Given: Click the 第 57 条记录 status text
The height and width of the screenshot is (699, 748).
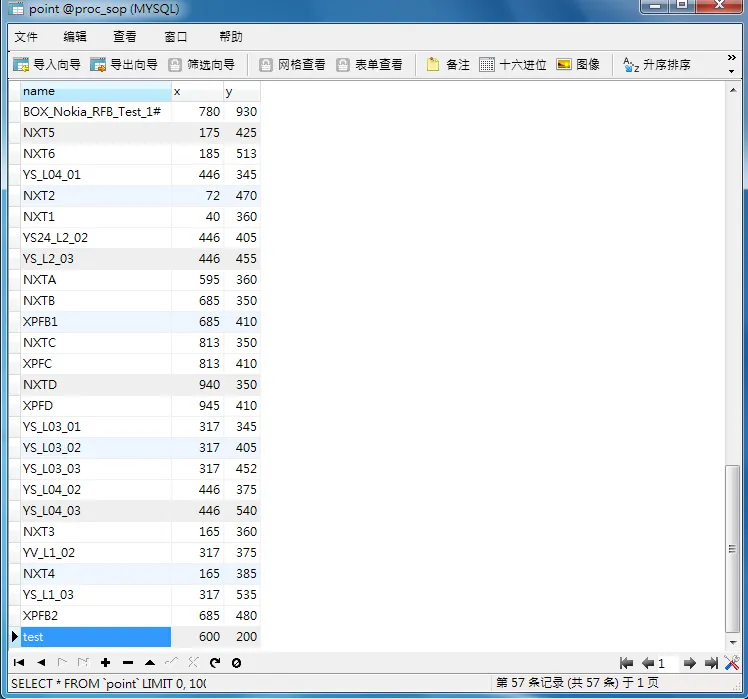Looking at the screenshot, I should coord(577,683).
